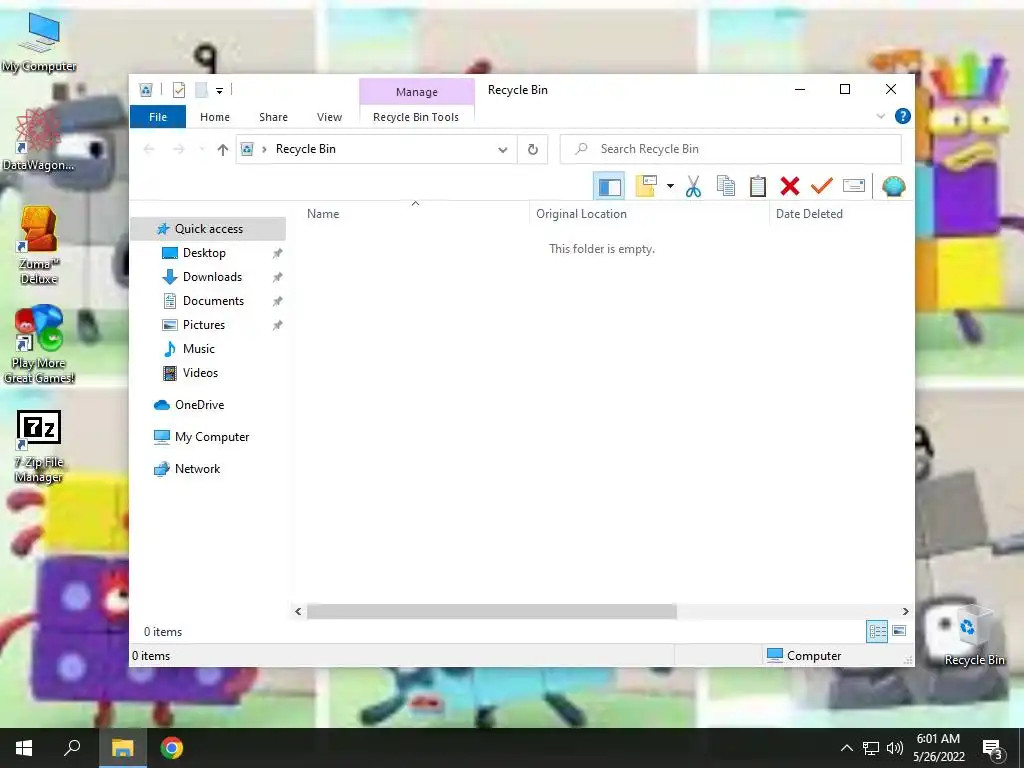Sort by Date Deleted column header

pos(841,214)
